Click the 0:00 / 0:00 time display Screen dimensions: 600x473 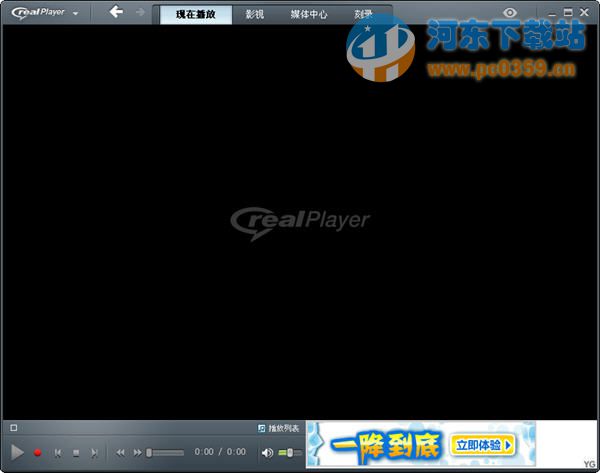click(x=220, y=452)
